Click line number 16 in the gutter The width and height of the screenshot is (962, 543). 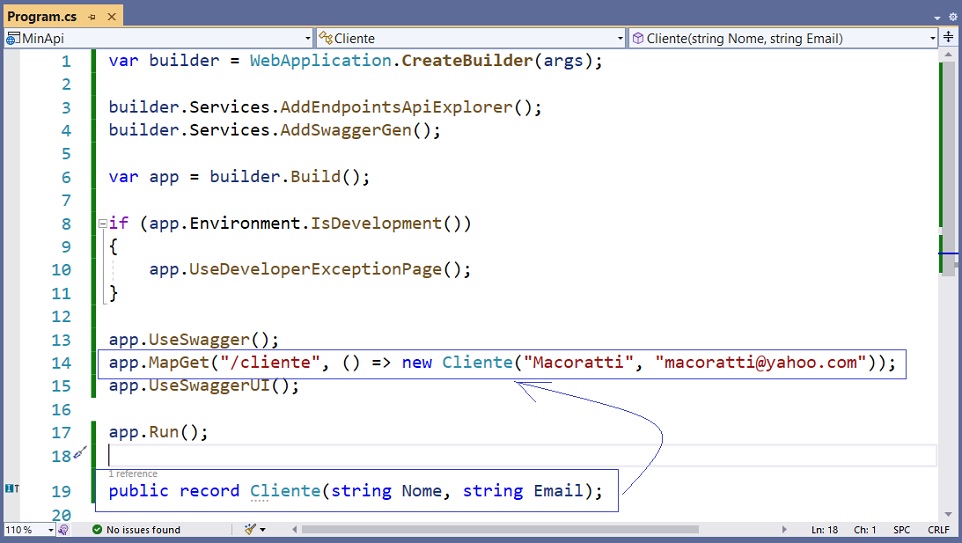(61, 410)
